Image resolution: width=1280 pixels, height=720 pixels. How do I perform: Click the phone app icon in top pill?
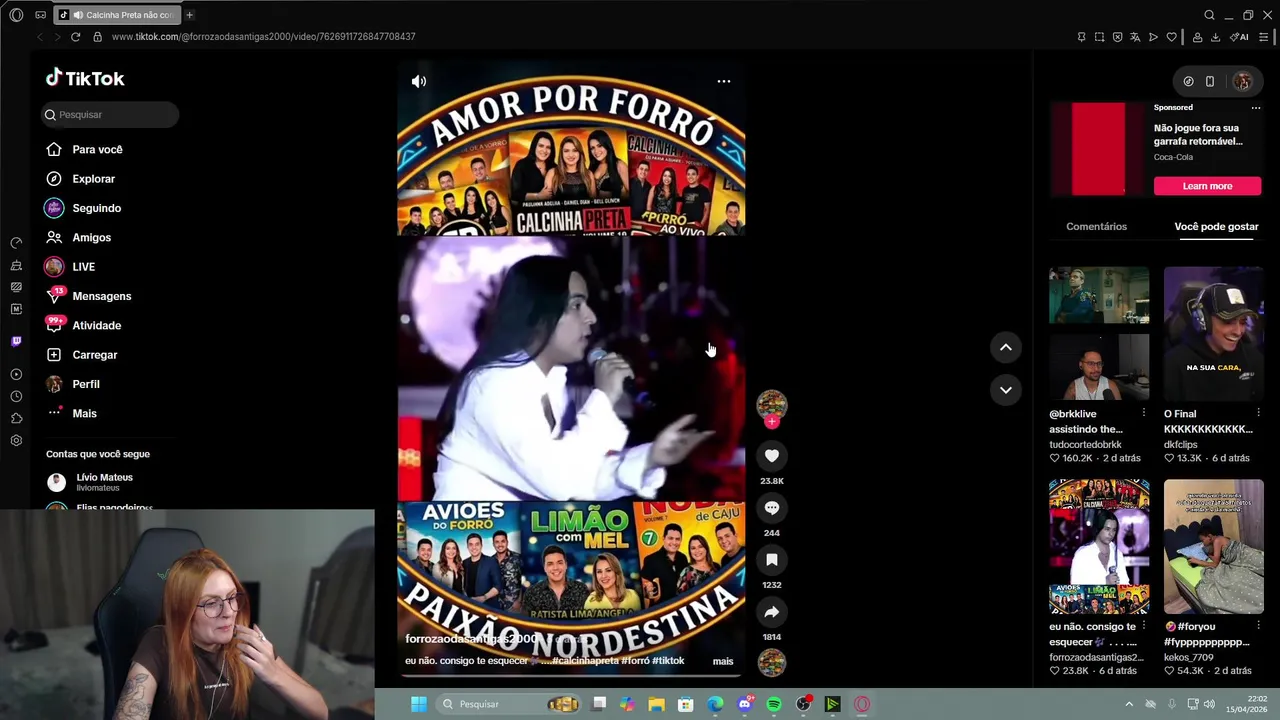pos(1209,82)
